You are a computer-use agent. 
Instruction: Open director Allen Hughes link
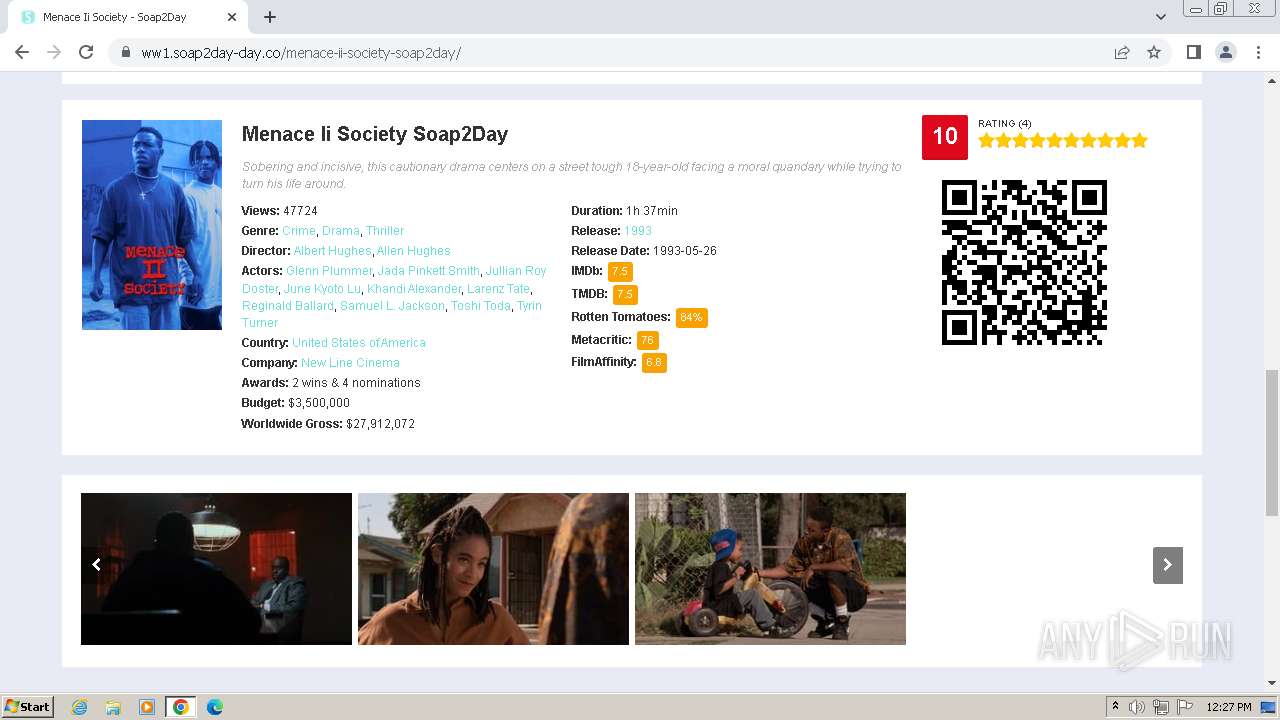coord(414,251)
